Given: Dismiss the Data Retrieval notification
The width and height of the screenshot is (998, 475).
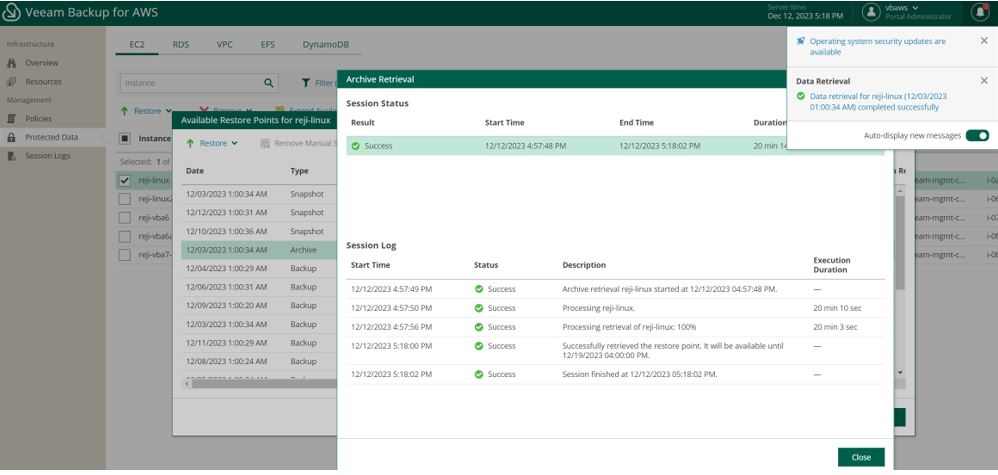Looking at the screenshot, I should 984,81.
